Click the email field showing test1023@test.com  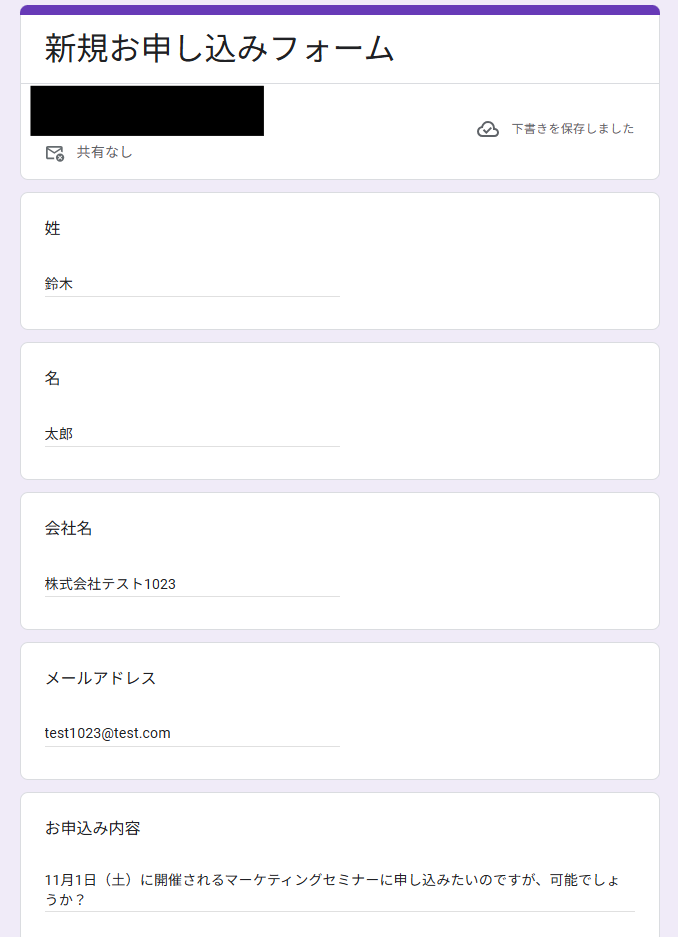(192, 733)
